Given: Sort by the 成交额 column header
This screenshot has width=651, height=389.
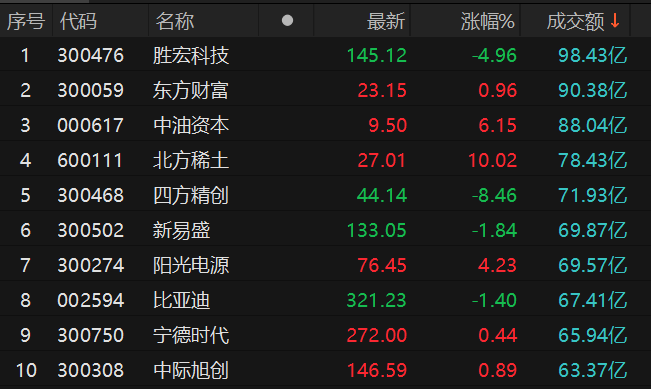Looking at the screenshot, I should pos(575,21).
